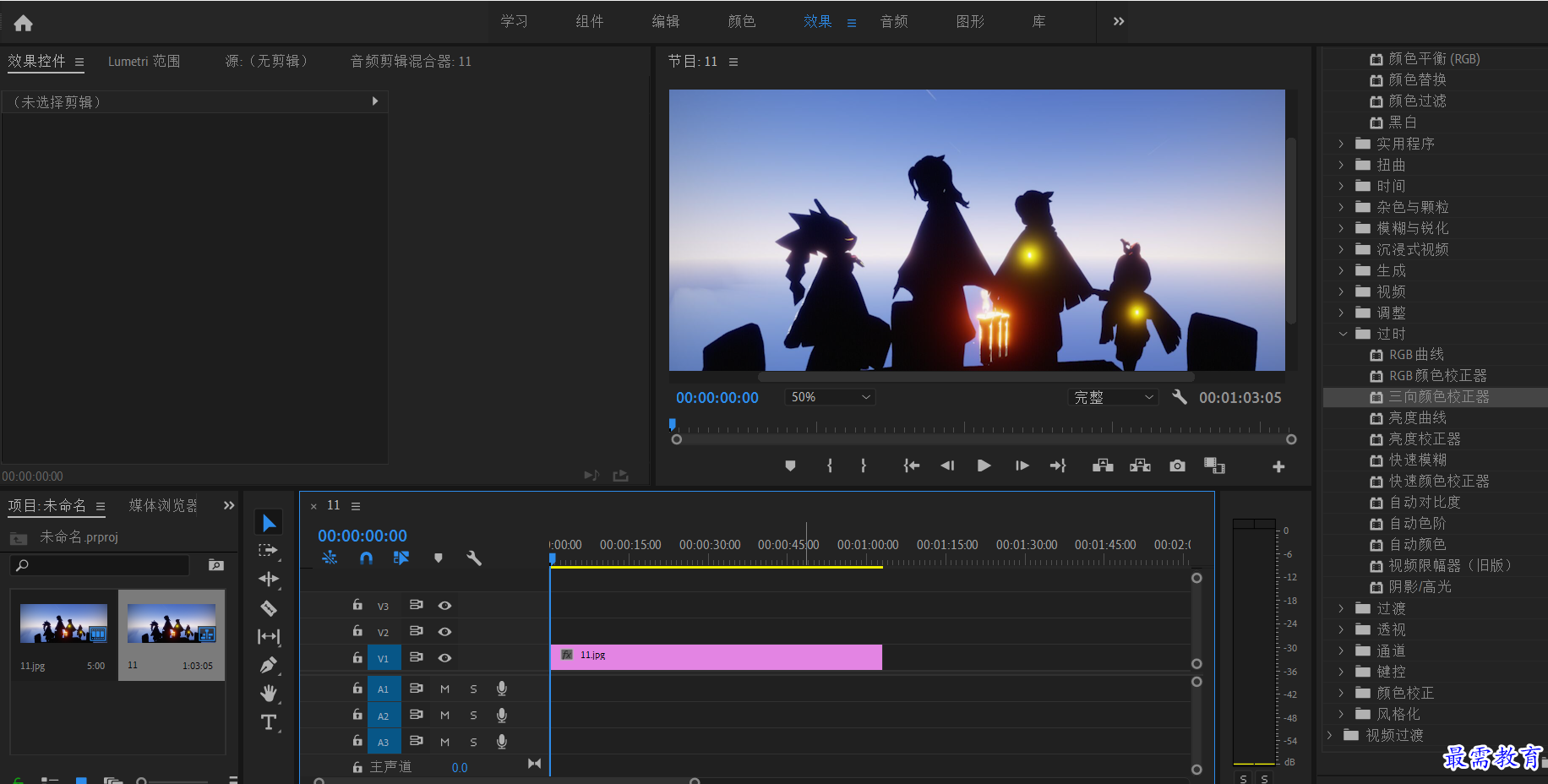The width and height of the screenshot is (1548, 784).
Task: Export a frame with camera icon
Action: (x=1177, y=465)
